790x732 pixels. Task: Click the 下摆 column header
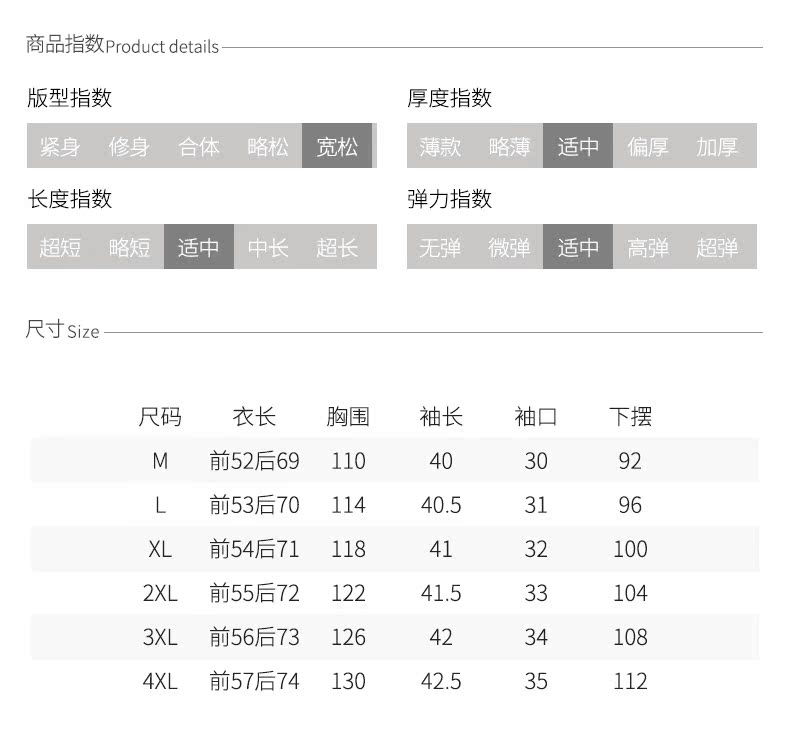(x=630, y=416)
